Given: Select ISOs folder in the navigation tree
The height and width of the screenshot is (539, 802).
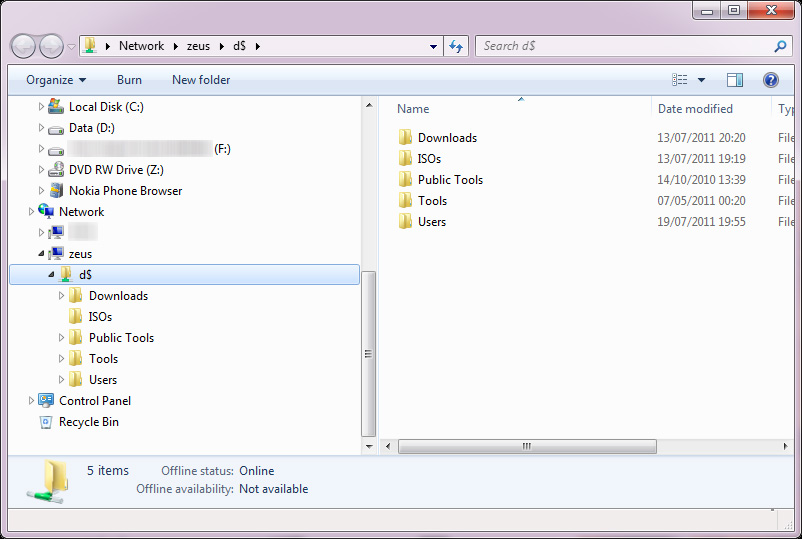Looking at the screenshot, I should tap(100, 317).
